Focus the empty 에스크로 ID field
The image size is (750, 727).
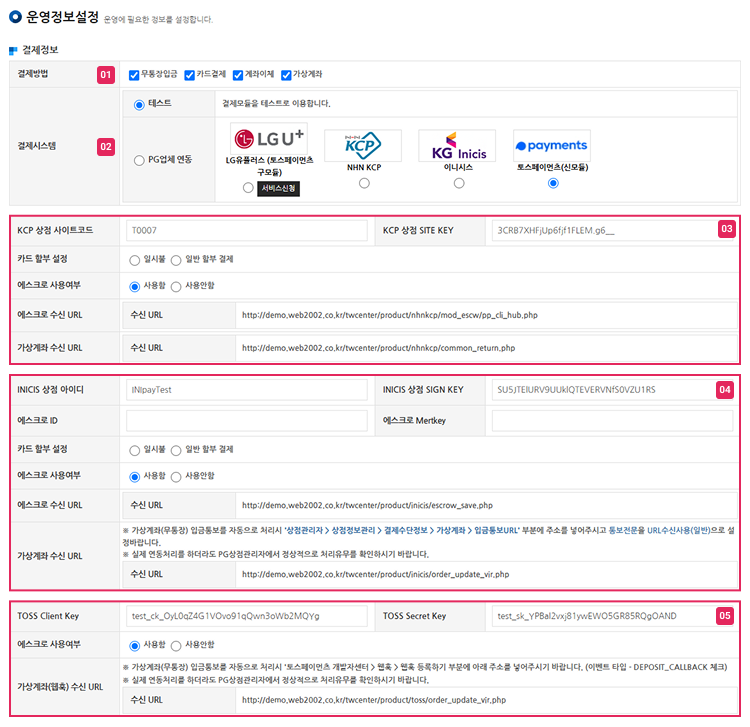[x=247, y=420]
